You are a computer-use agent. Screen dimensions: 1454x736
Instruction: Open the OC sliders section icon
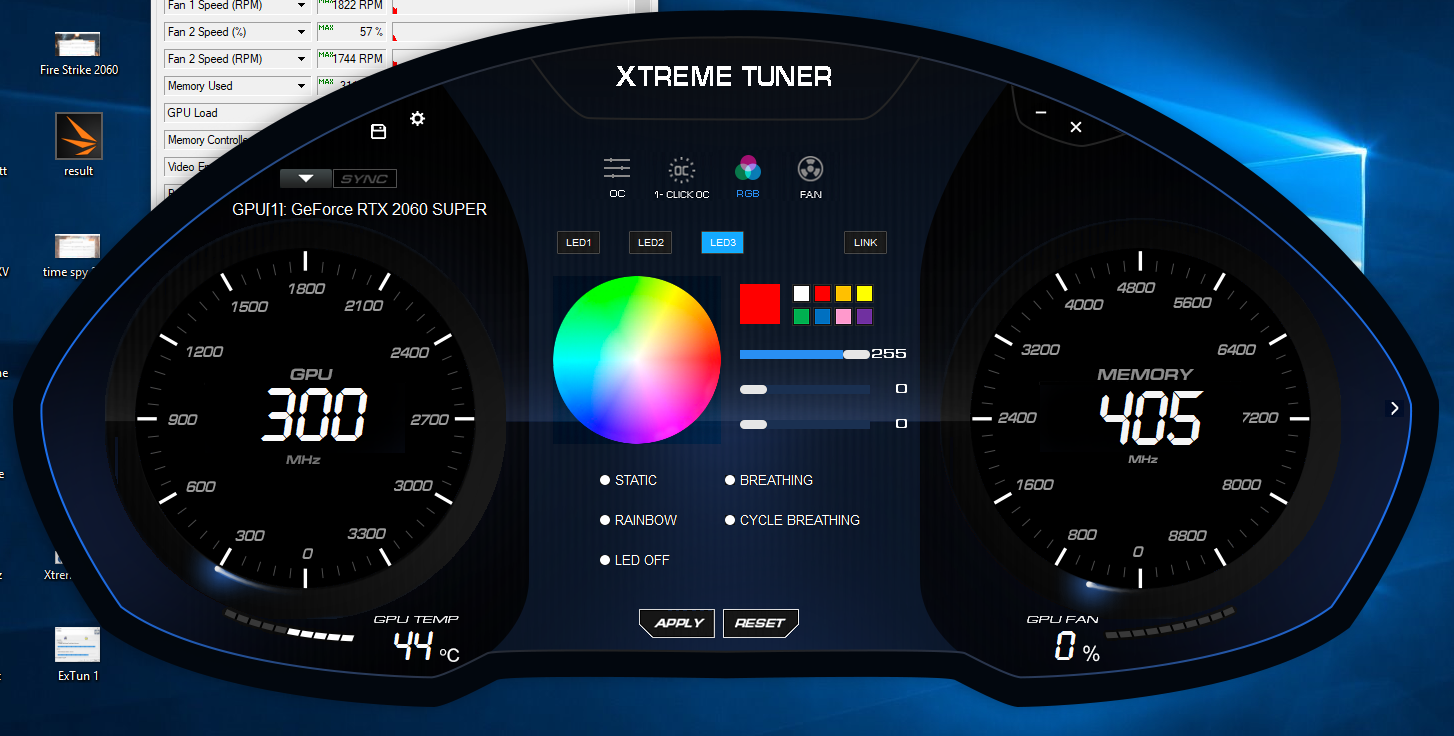tap(617, 168)
